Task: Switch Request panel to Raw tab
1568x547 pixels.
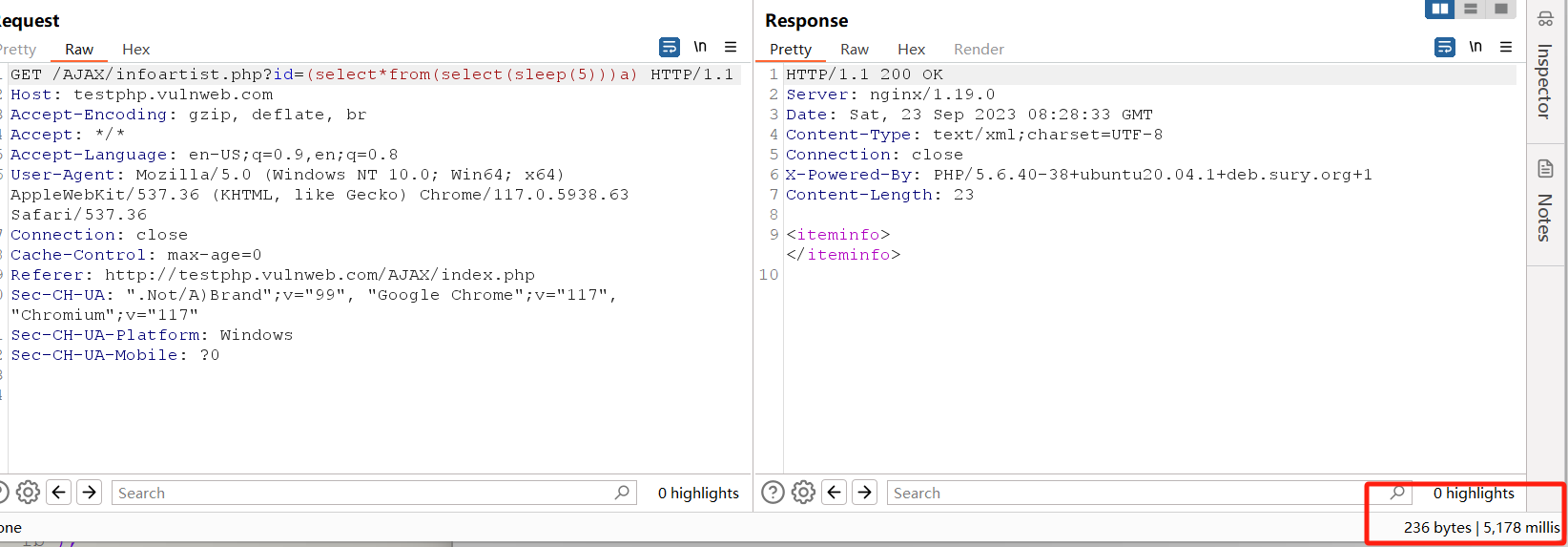Action: 79,50
